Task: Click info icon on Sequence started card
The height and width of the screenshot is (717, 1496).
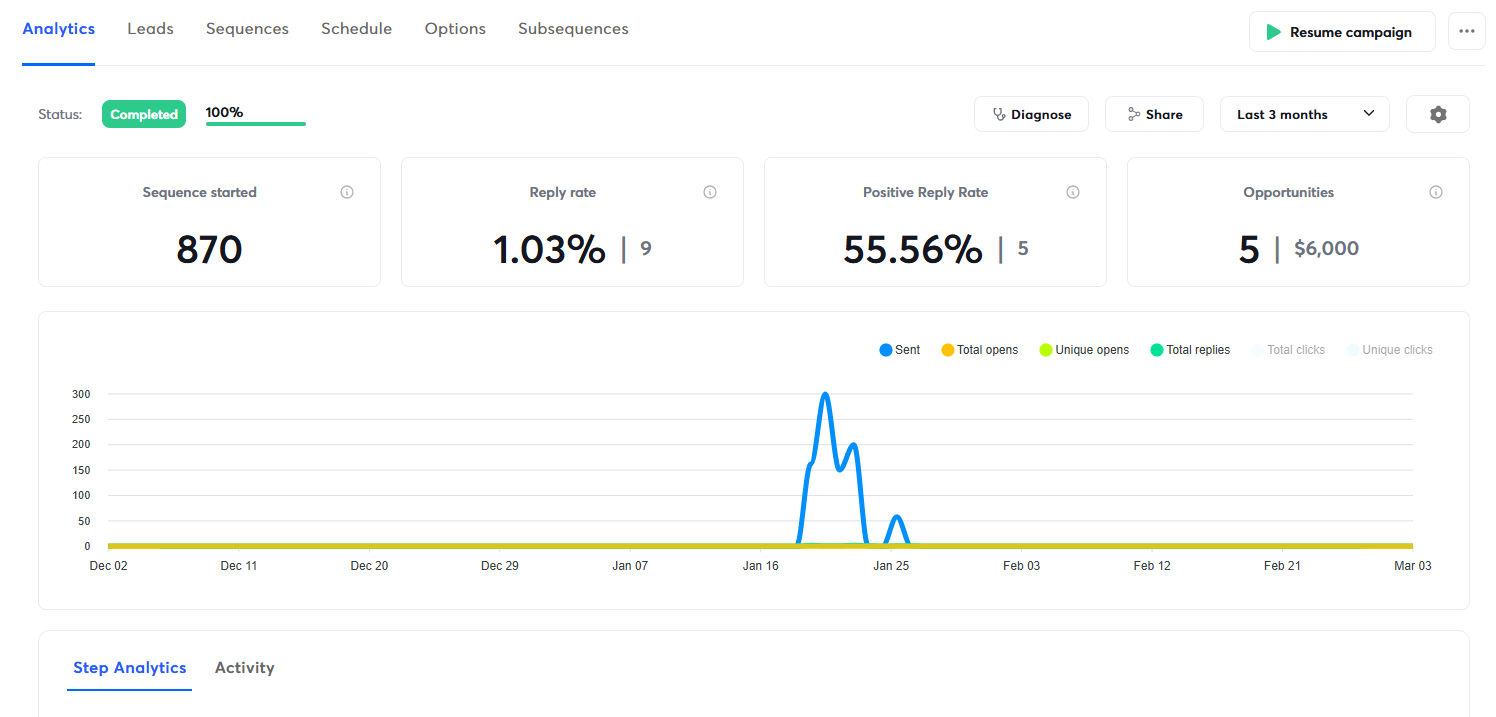Action: [x=347, y=192]
